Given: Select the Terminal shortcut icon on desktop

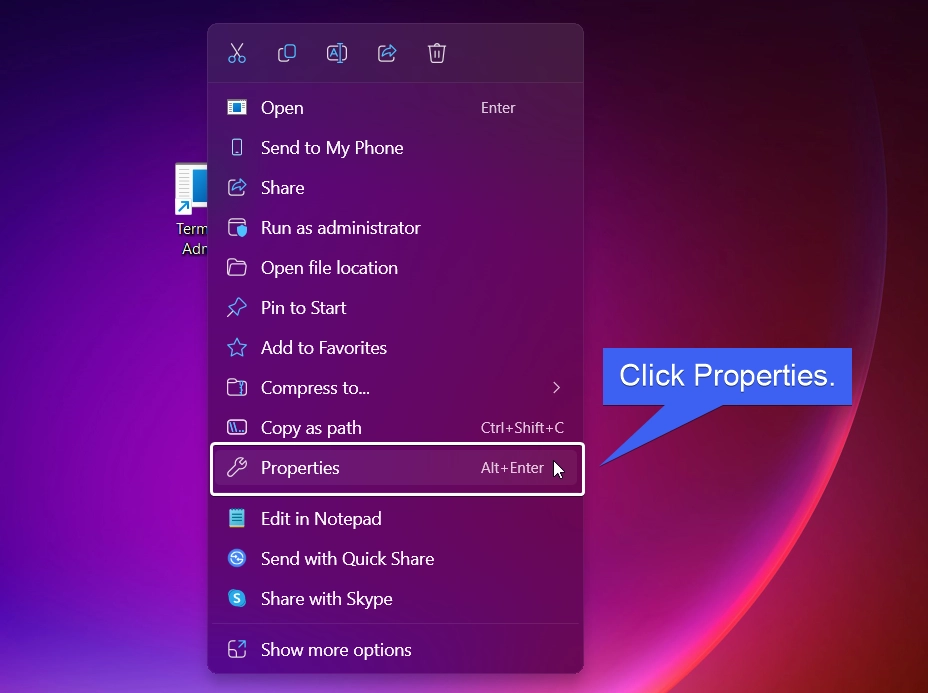Looking at the screenshot, I should pyautogui.click(x=191, y=189).
